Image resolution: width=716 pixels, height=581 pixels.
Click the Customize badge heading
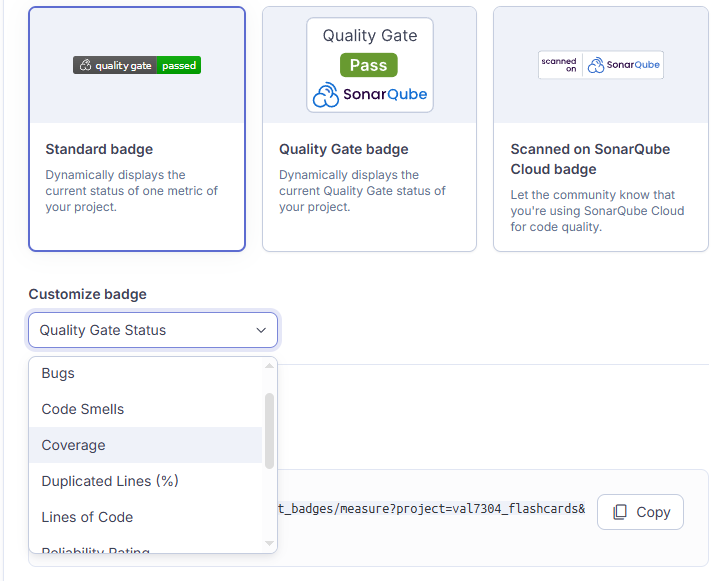pyautogui.click(x=88, y=294)
